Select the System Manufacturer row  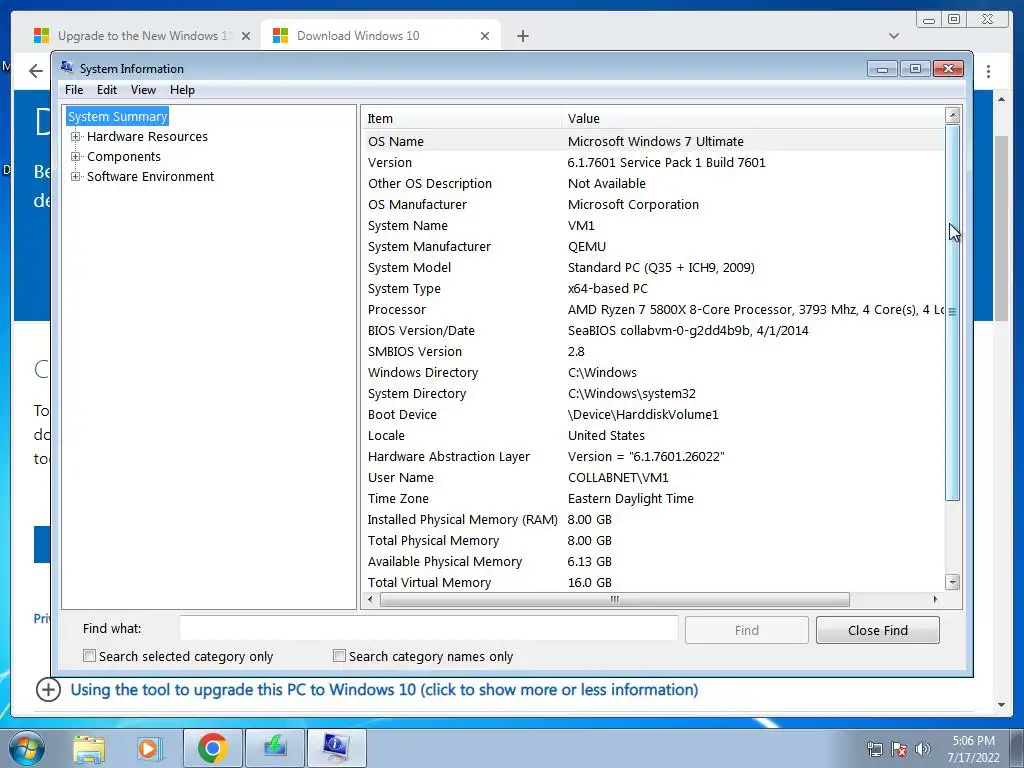(x=653, y=246)
